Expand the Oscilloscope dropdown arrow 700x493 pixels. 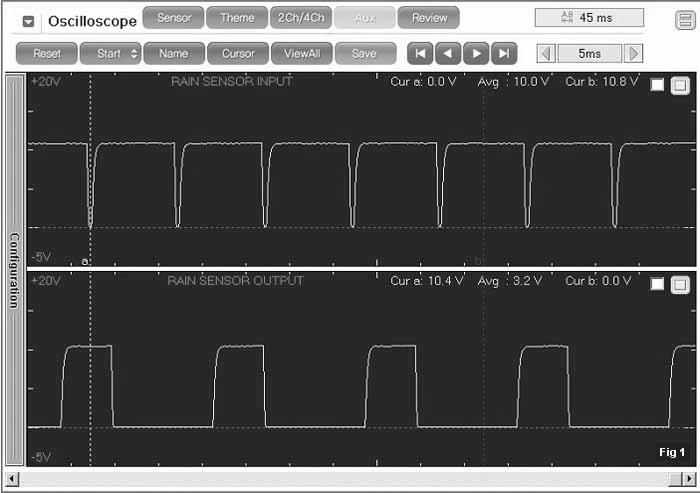pos(29,20)
